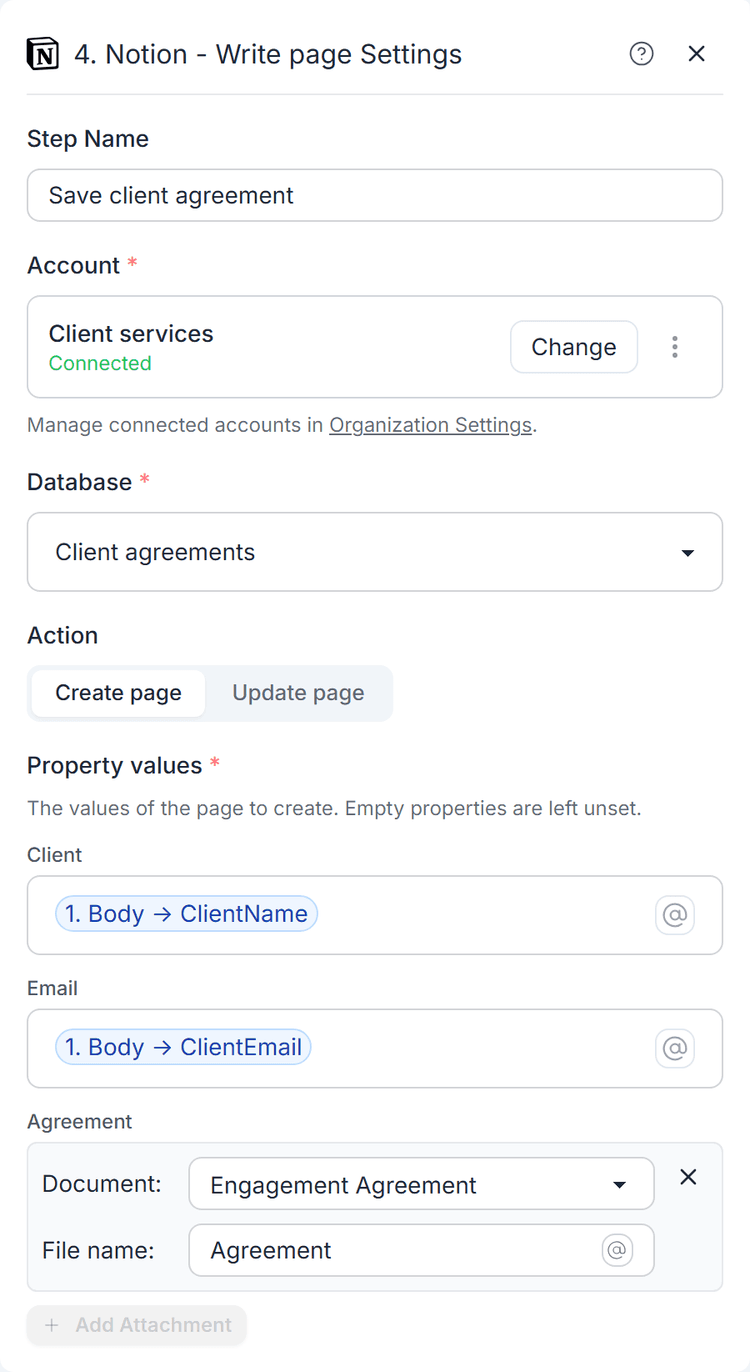This screenshot has width=750, height=1372.
Task: Close the Write page Settings panel
Action: pyautogui.click(x=697, y=54)
